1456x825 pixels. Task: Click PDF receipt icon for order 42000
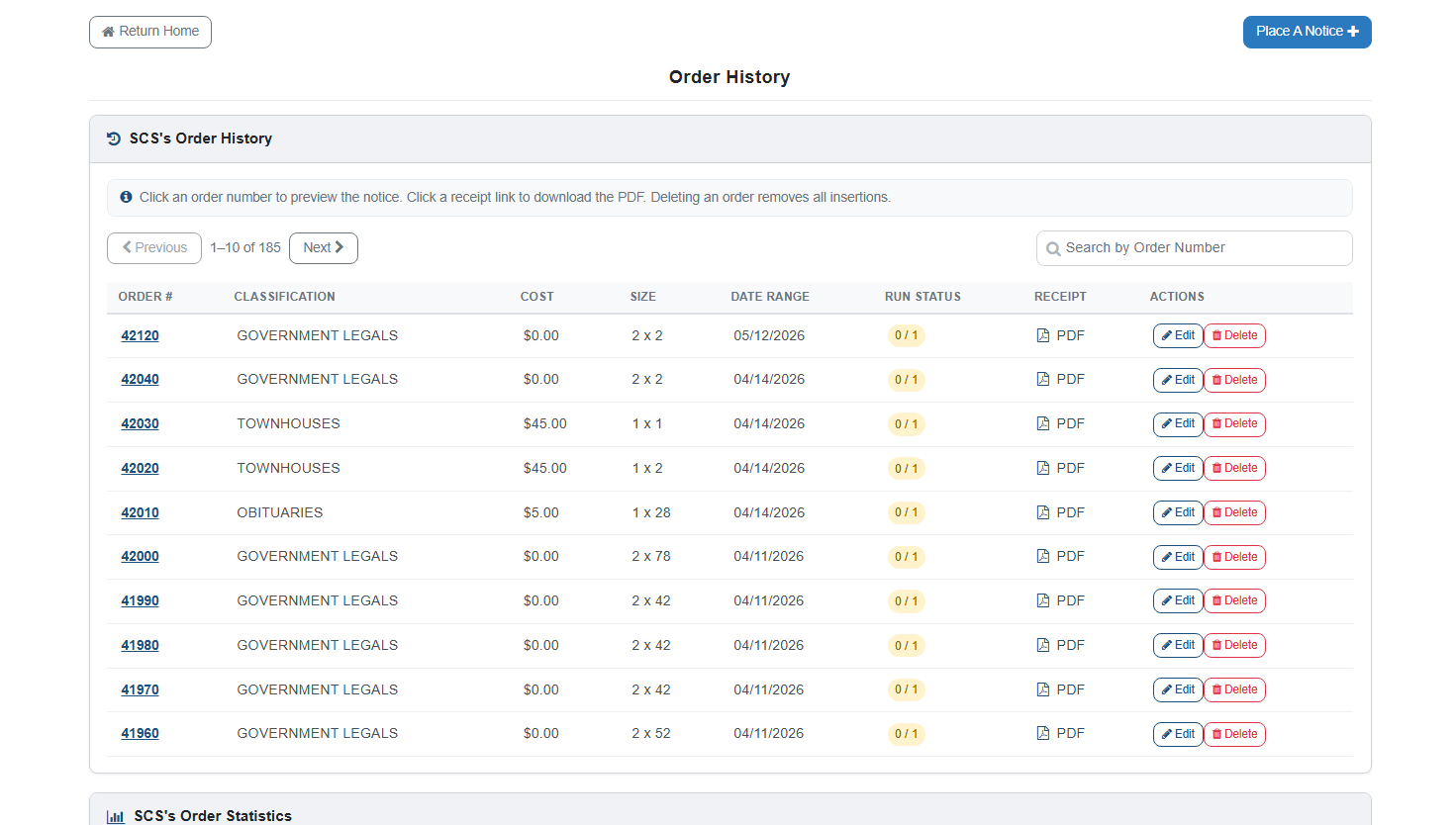[x=1042, y=556]
